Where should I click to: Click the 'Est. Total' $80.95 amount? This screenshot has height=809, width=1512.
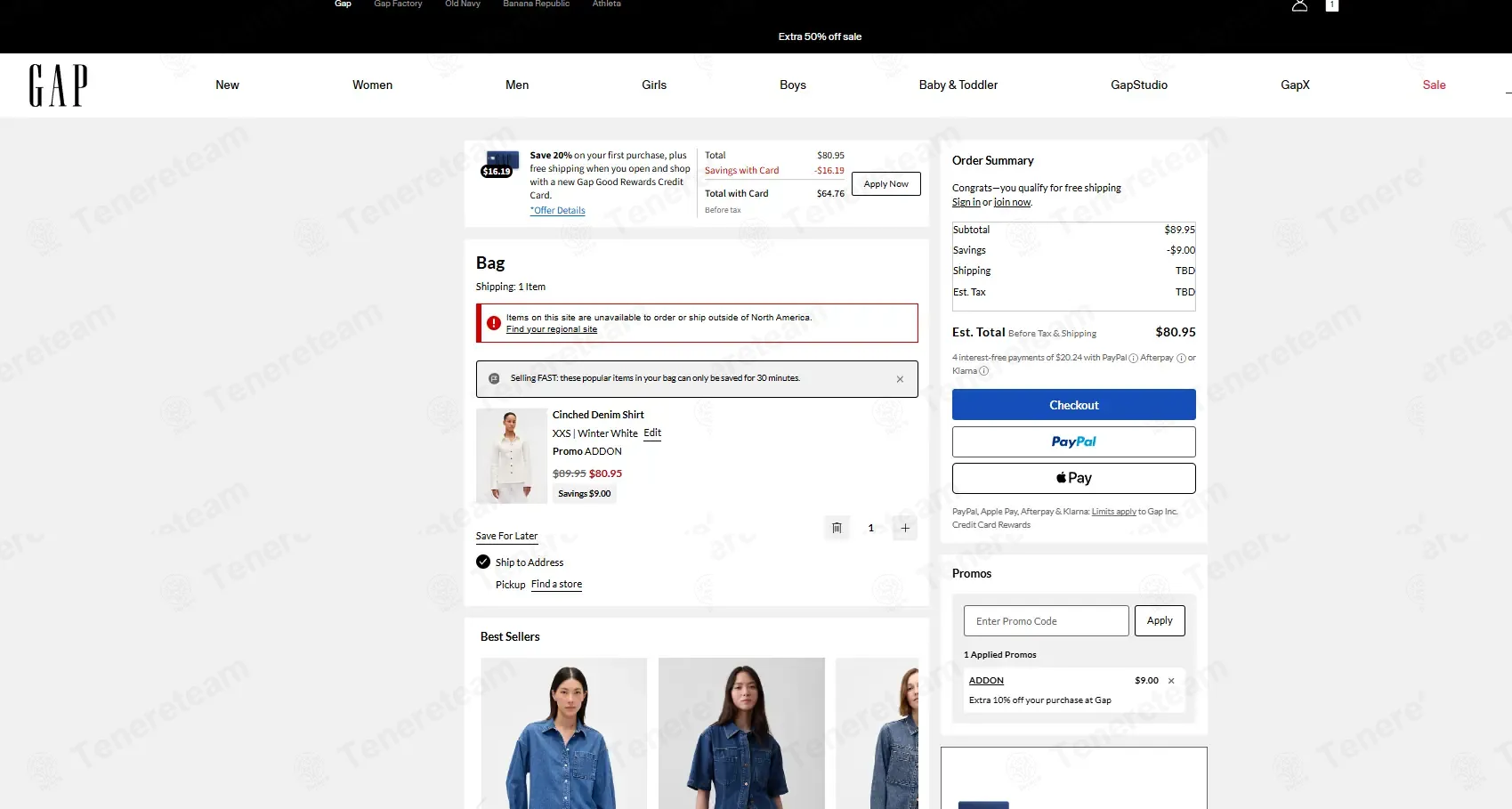1176,332
